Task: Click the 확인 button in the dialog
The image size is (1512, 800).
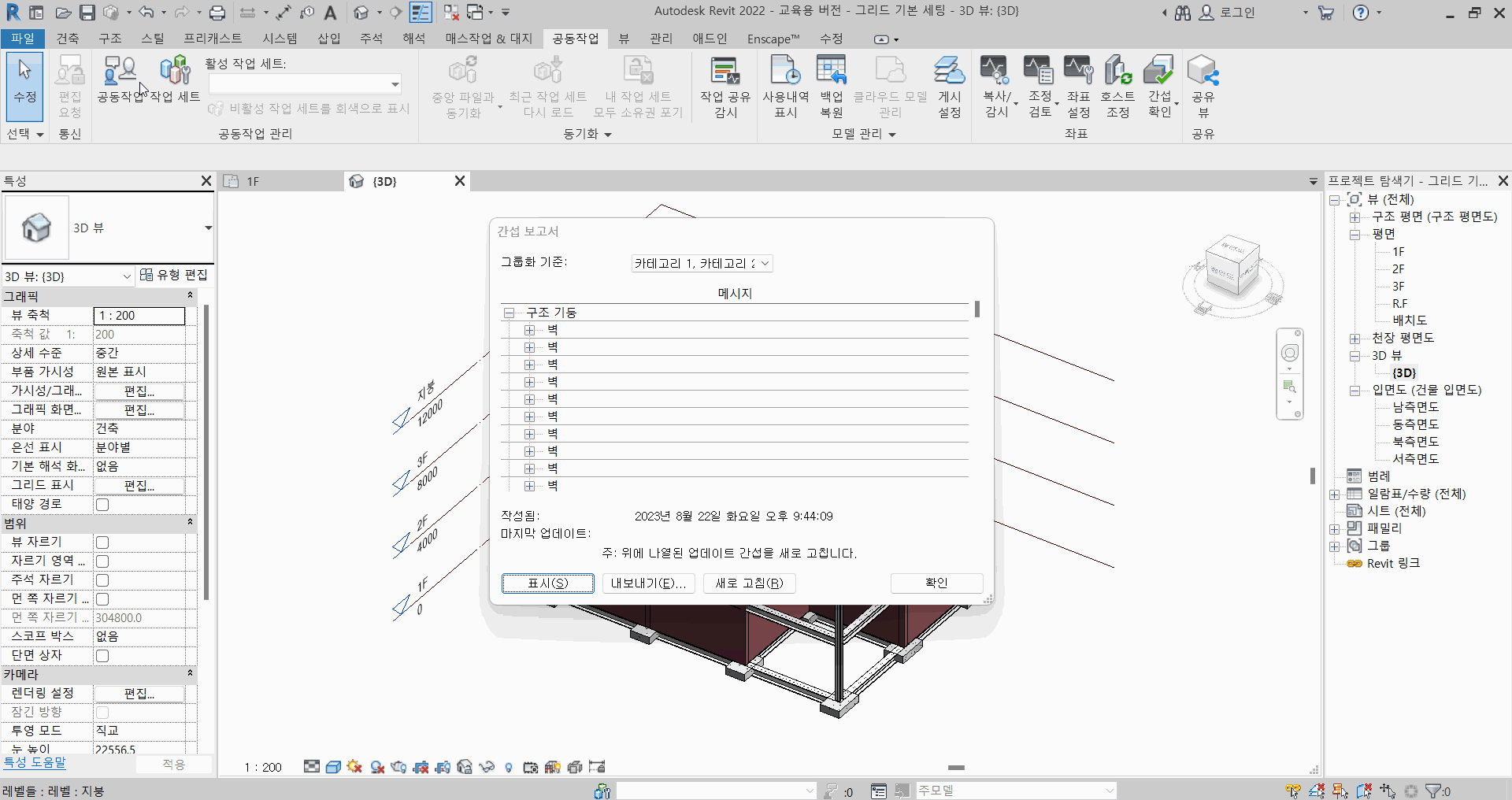Action: [936, 583]
